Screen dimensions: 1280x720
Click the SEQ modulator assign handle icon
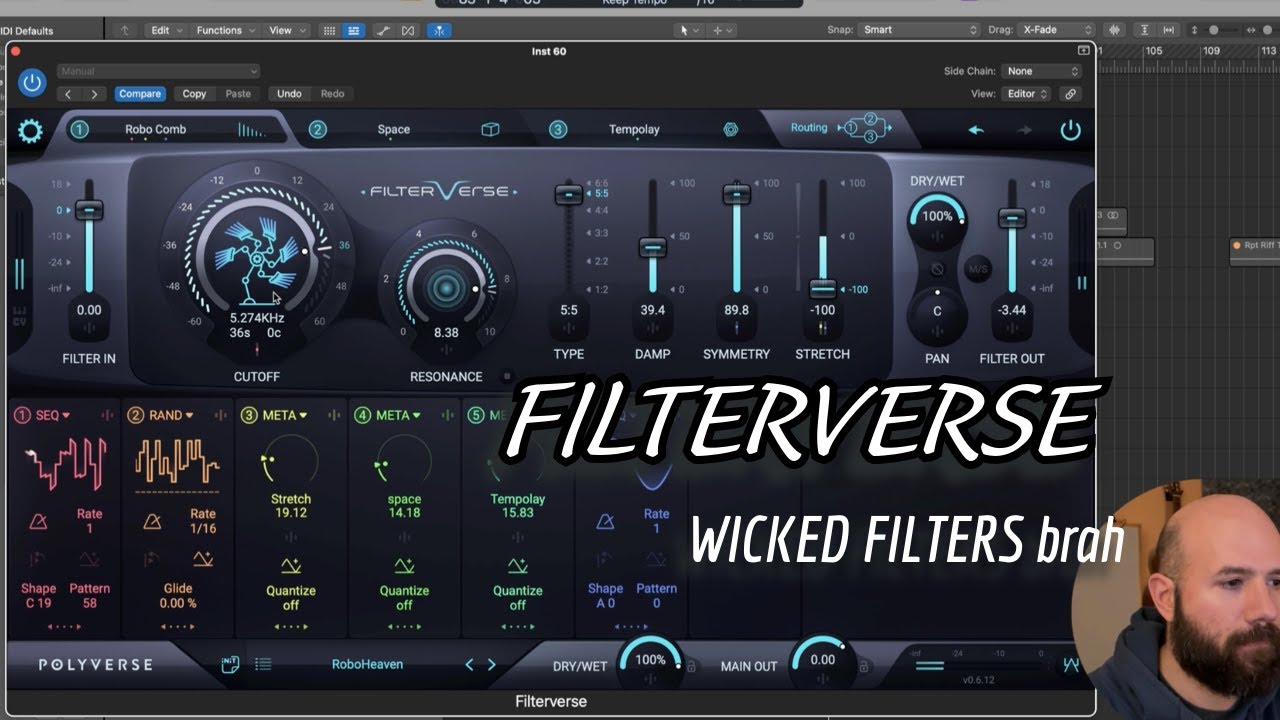pyautogui.click(x=106, y=416)
